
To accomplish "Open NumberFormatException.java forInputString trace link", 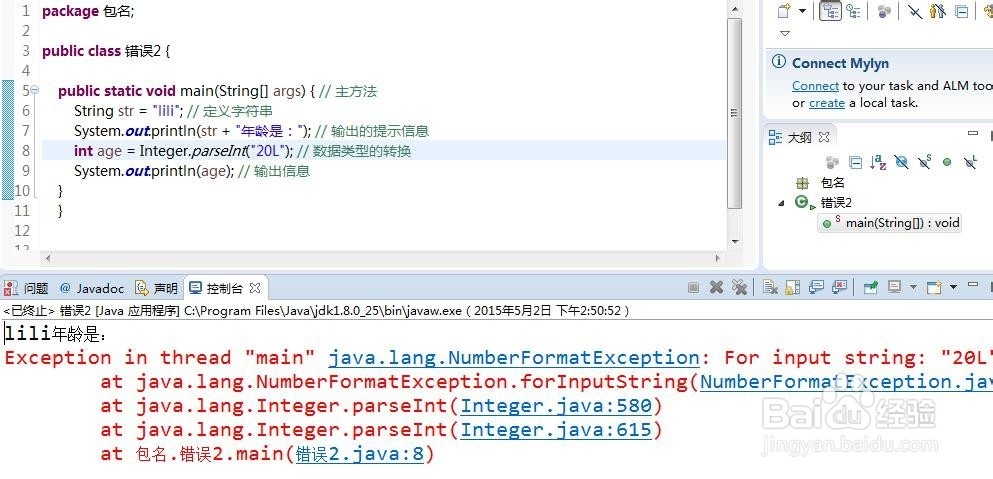I will tap(846, 382).
